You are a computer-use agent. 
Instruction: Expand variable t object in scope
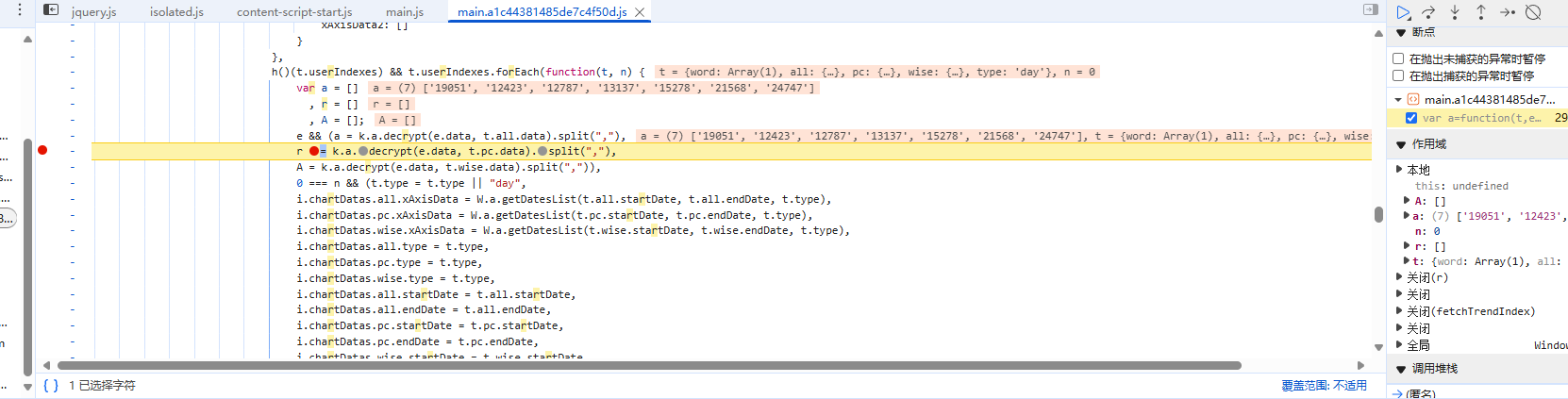tap(1407, 261)
